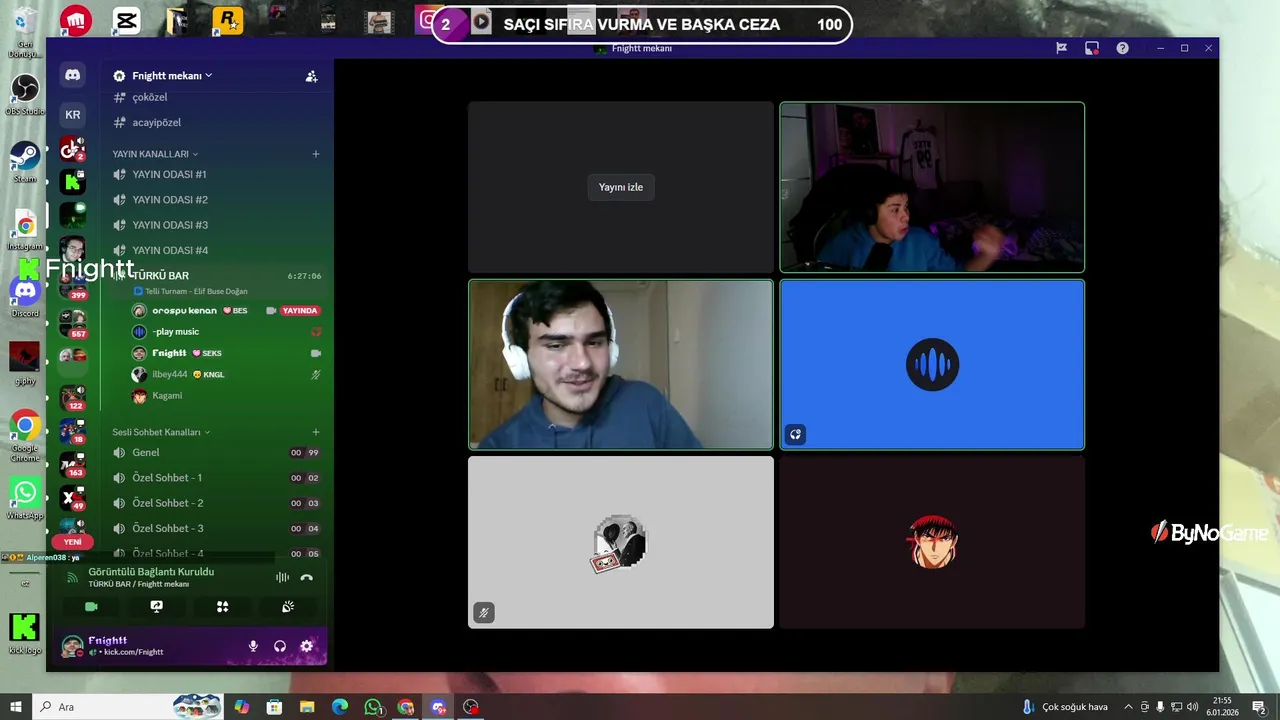Deafen audio with the headphones button
This screenshot has width=1280, height=720.
click(x=280, y=646)
